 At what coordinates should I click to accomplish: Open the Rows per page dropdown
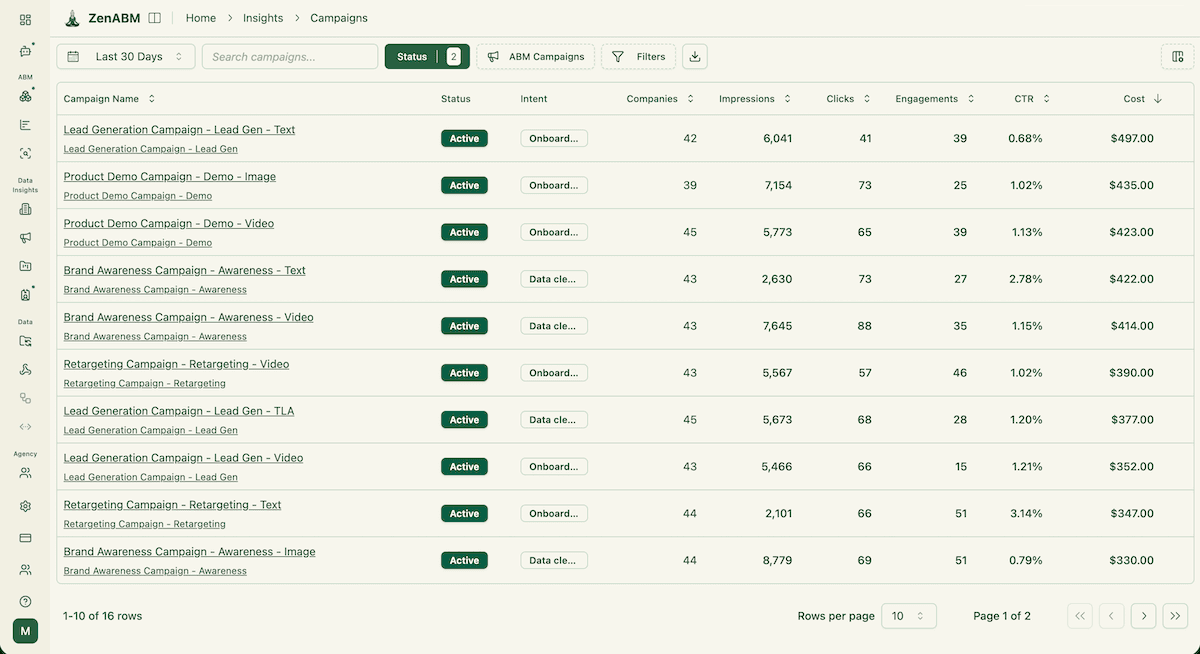click(x=908, y=616)
